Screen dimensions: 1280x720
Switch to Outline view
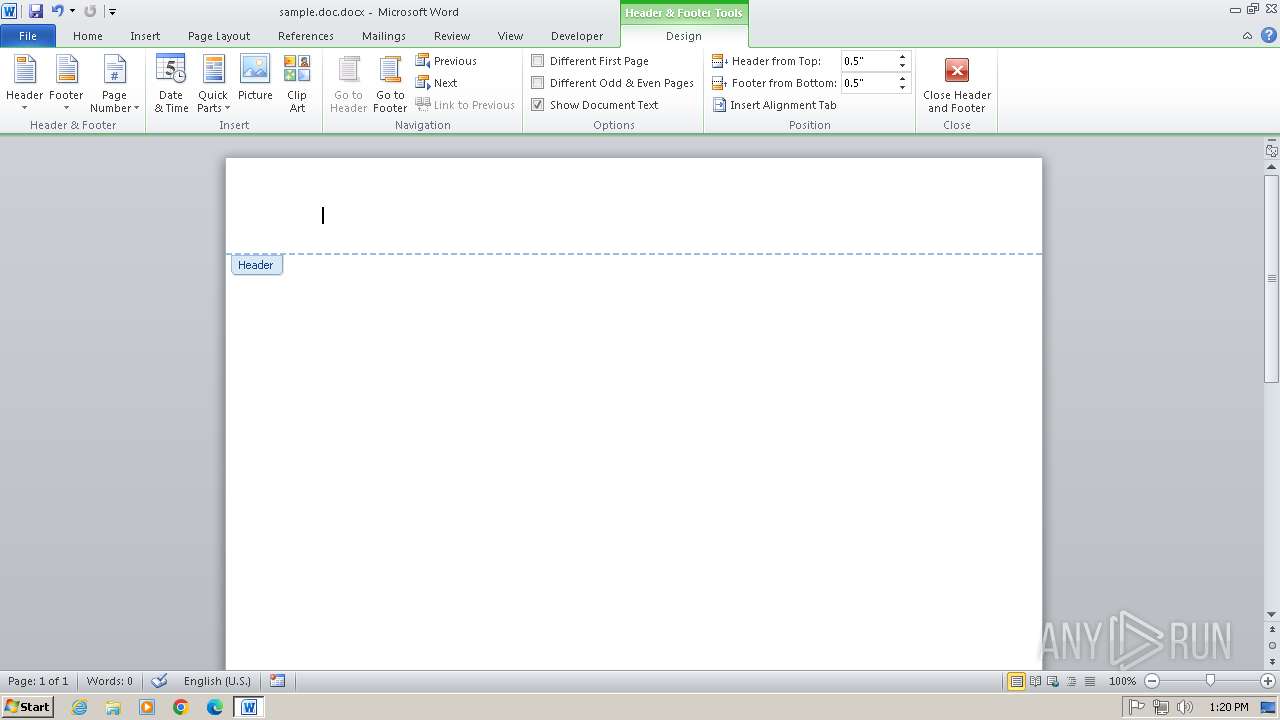1070,681
